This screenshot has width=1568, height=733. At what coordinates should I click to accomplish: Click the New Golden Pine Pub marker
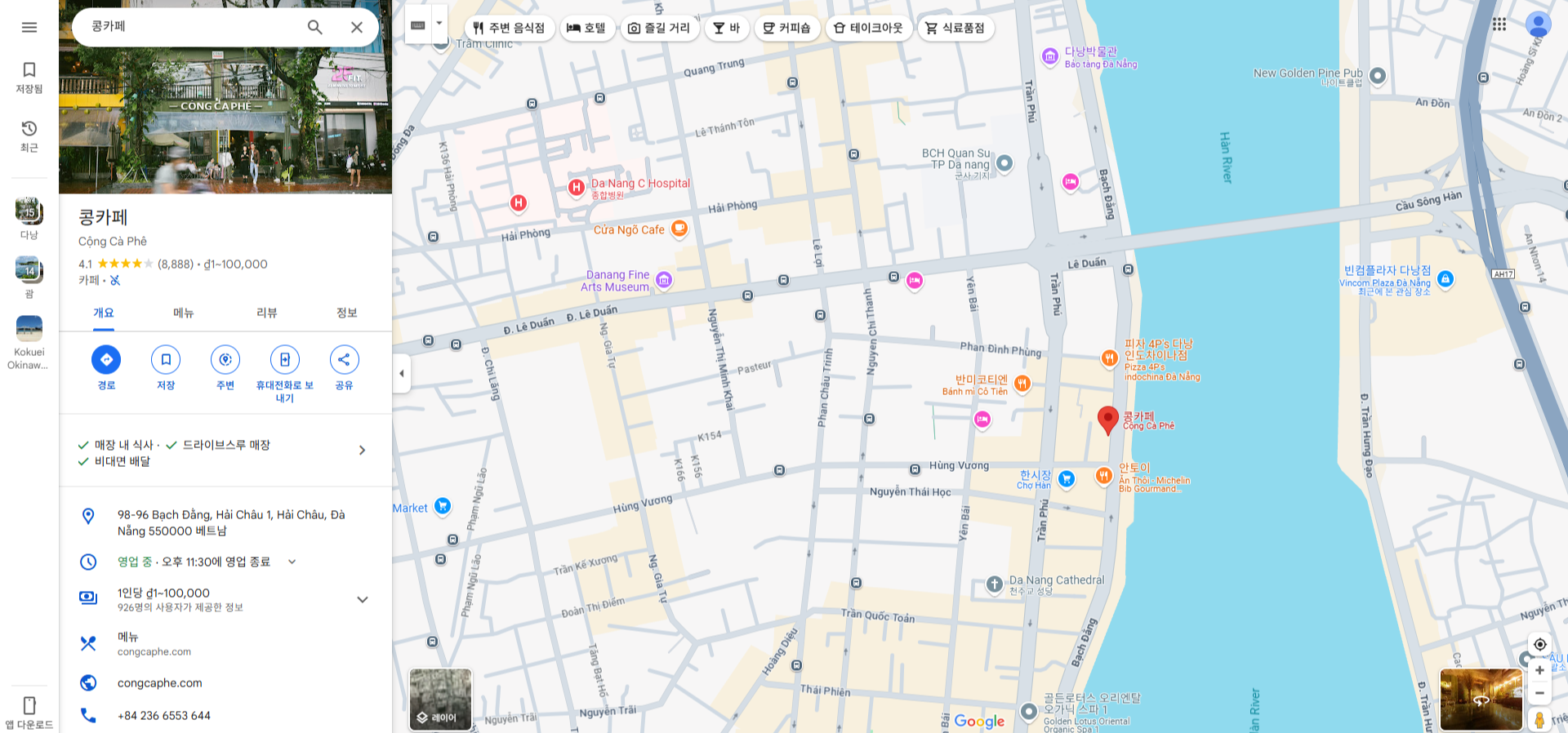point(1378,76)
